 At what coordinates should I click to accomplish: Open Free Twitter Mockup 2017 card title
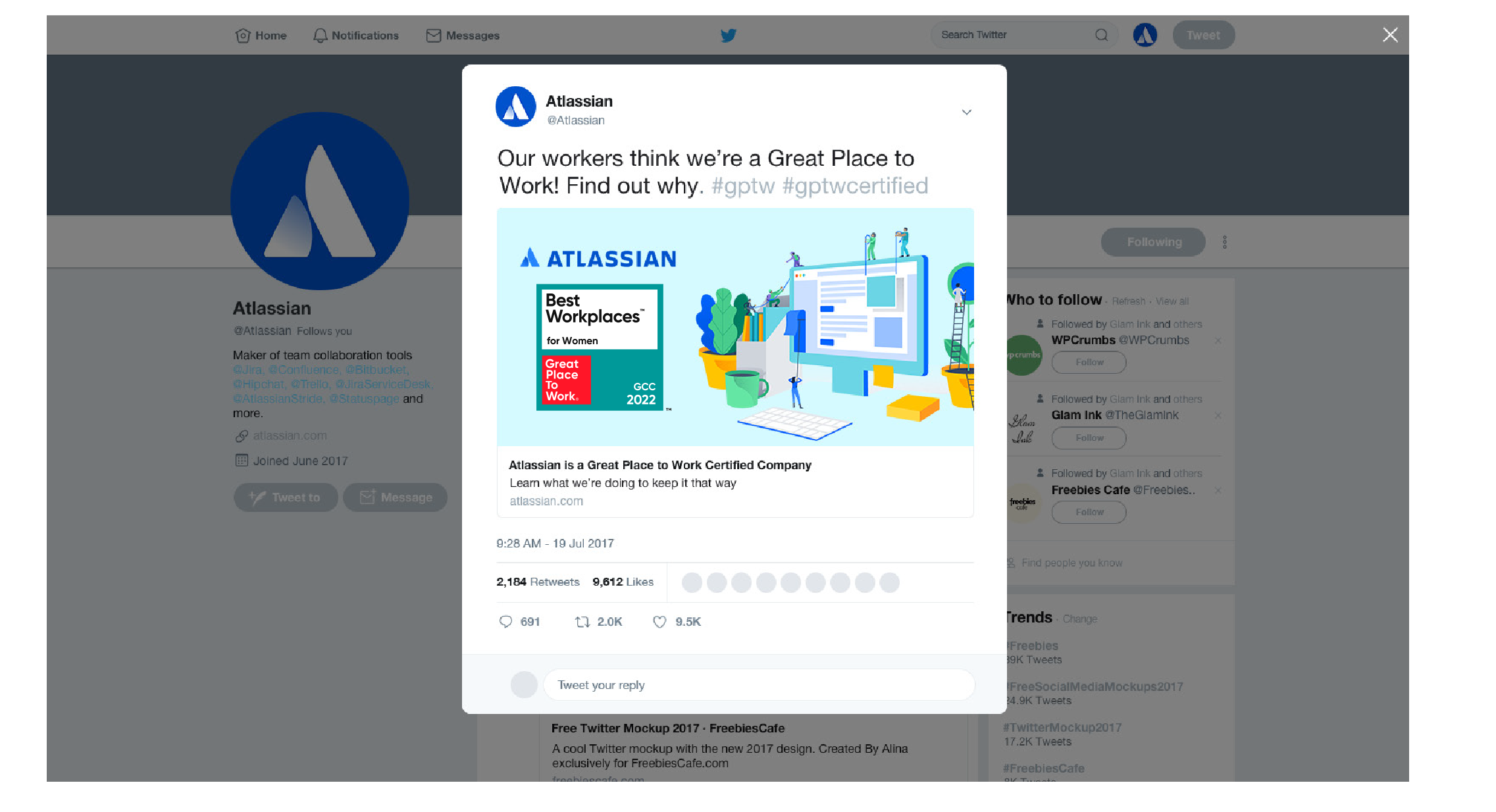668,728
